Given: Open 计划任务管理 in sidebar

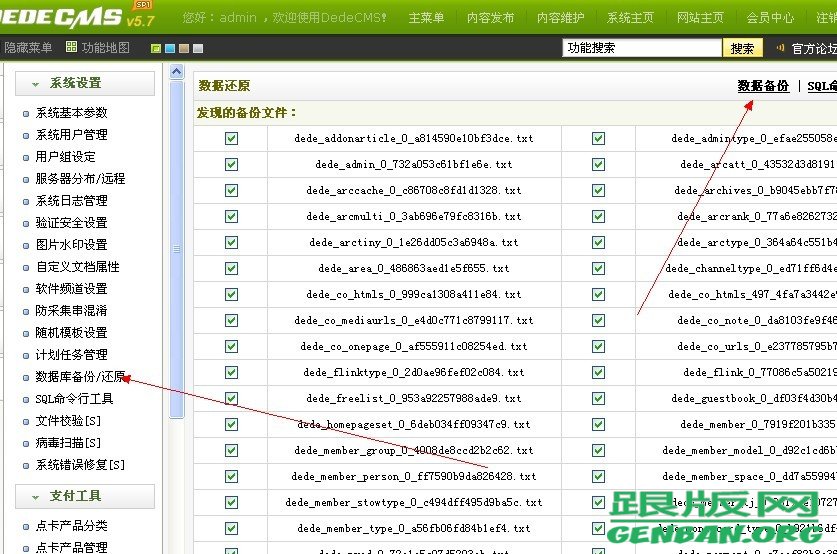Looking at the screenshot, I should pyautogui.click(x=72, y=355).
